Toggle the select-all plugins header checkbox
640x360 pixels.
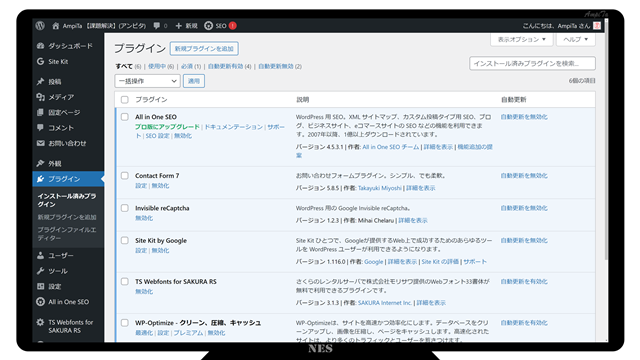[125, 100]
